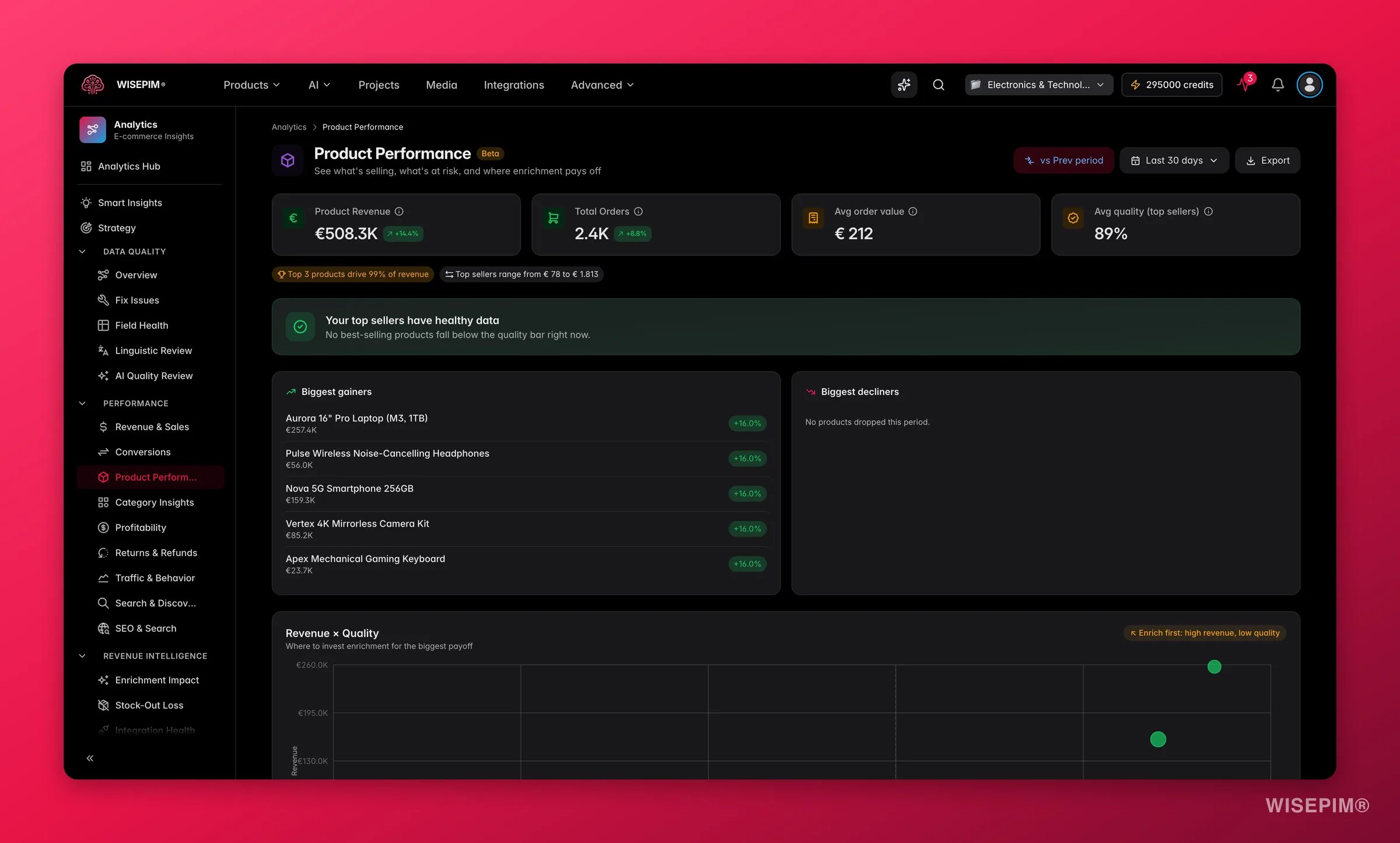Collapse the REVENUE INTELLIGENCE section
Image resolution: width=1400 pixels, height=843 pixels.
pos(82,656)
